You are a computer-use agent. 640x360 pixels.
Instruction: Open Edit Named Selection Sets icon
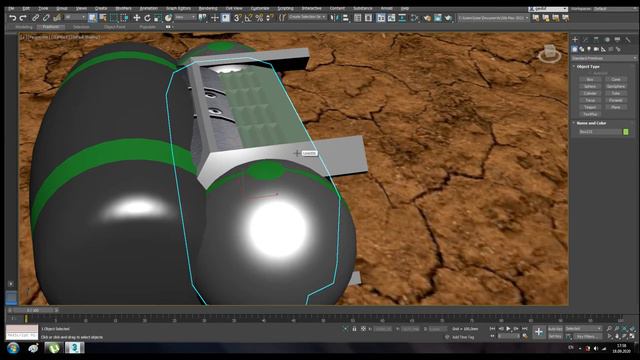(282, 18)
